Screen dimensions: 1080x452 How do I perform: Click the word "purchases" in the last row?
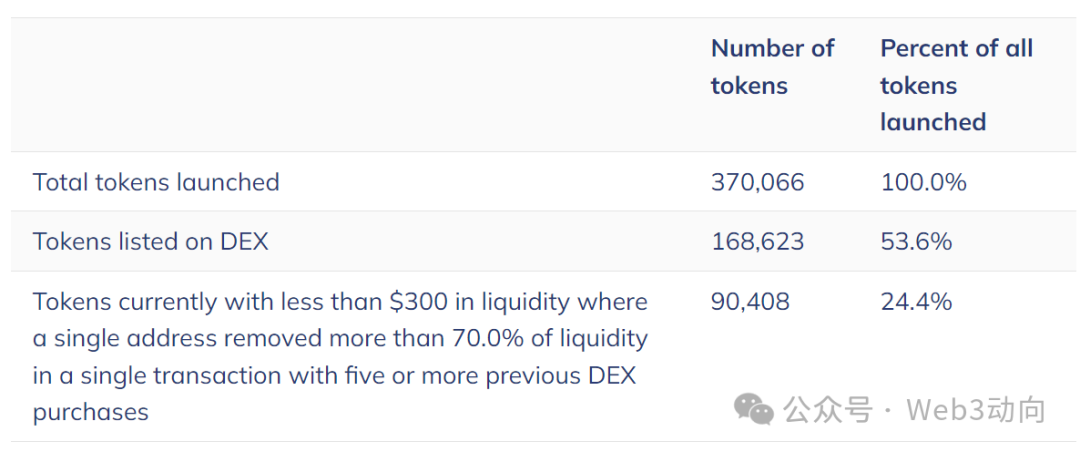(91, 412)
